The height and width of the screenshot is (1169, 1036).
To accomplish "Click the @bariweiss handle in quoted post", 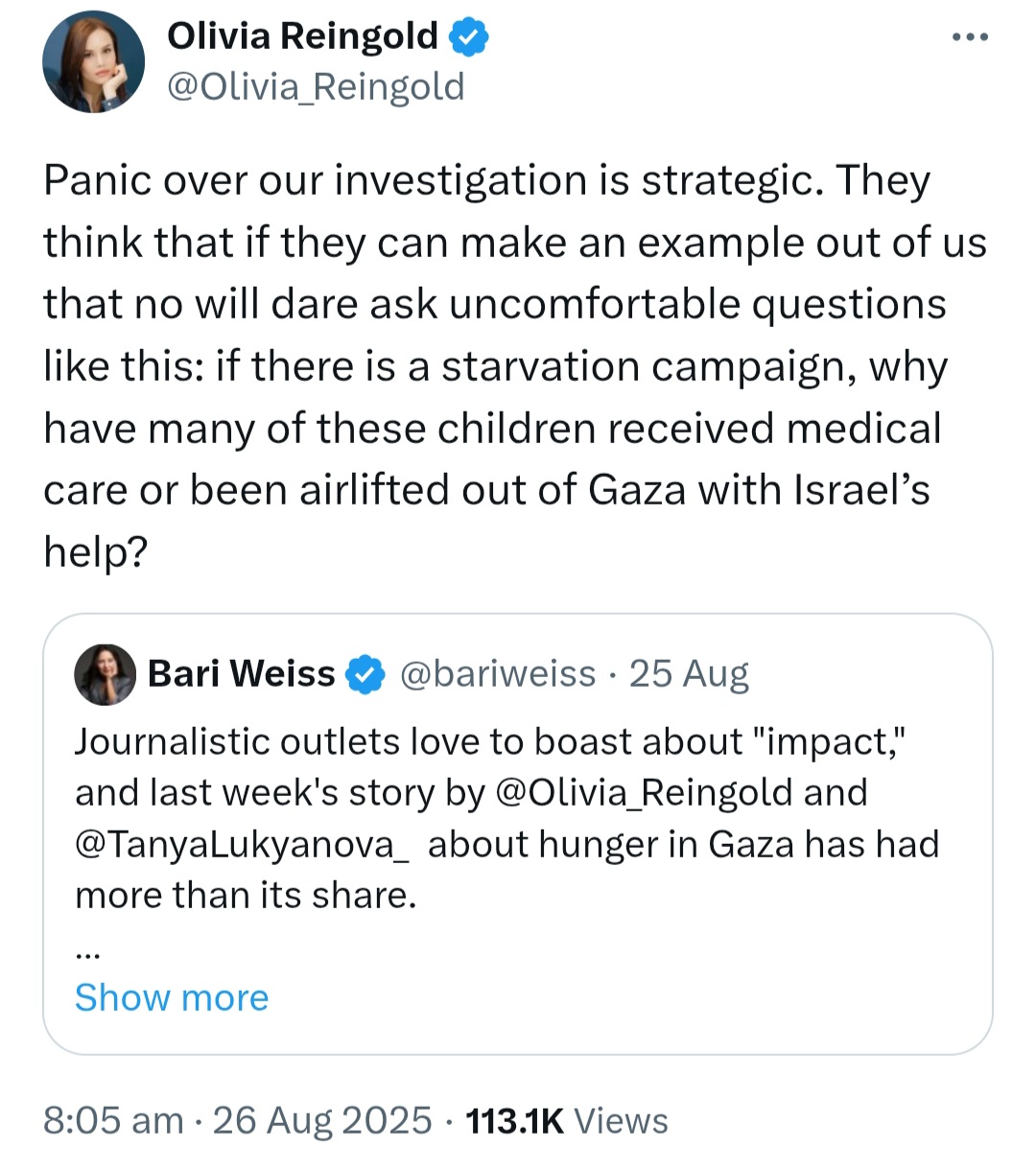I will (497, 674).
